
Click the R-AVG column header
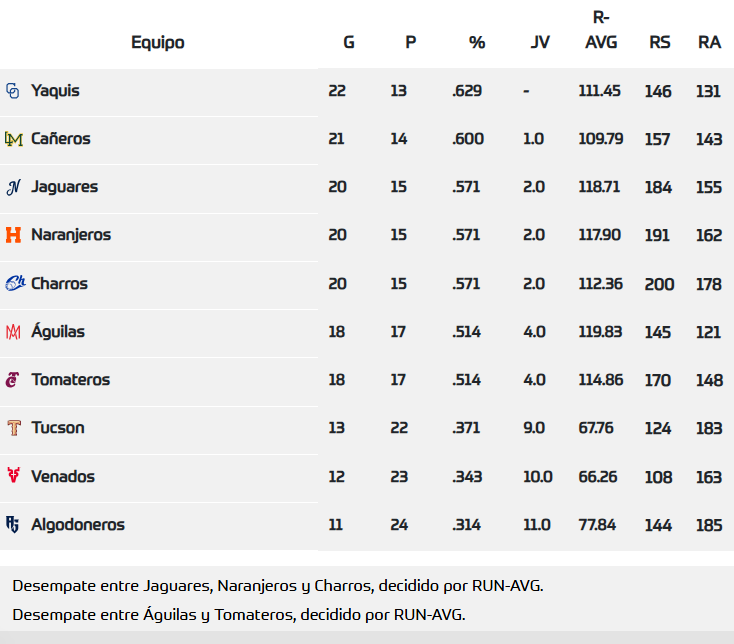pos(601,30)
